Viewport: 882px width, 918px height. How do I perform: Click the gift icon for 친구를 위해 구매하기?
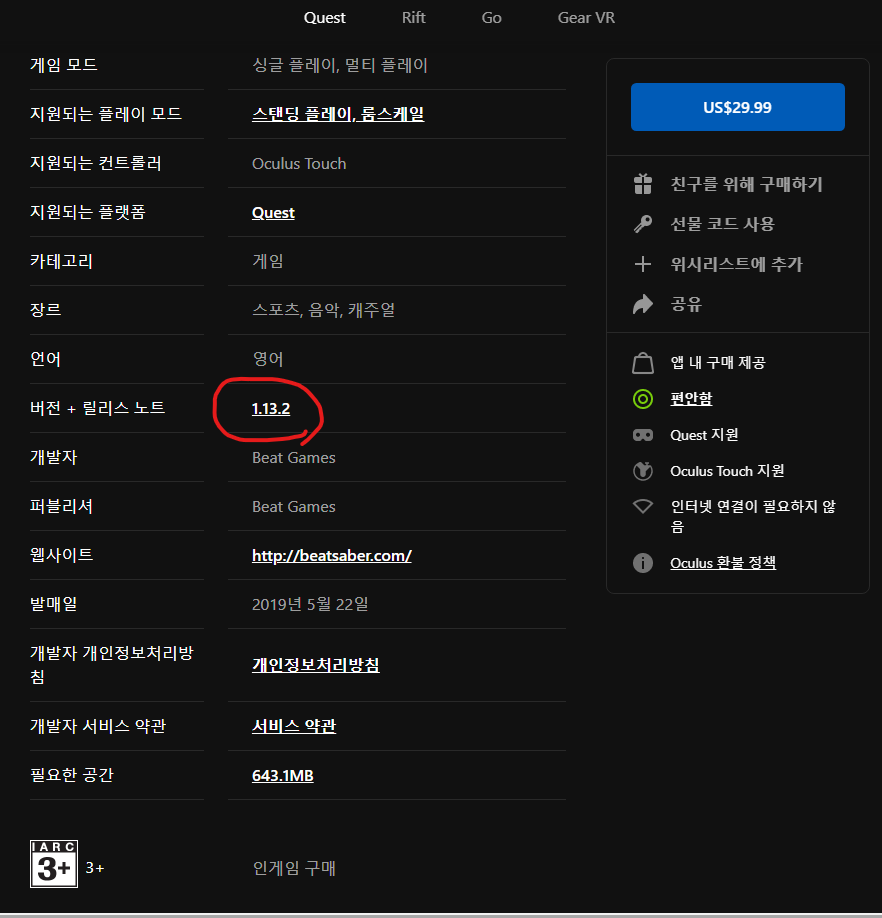pos(643,184)
